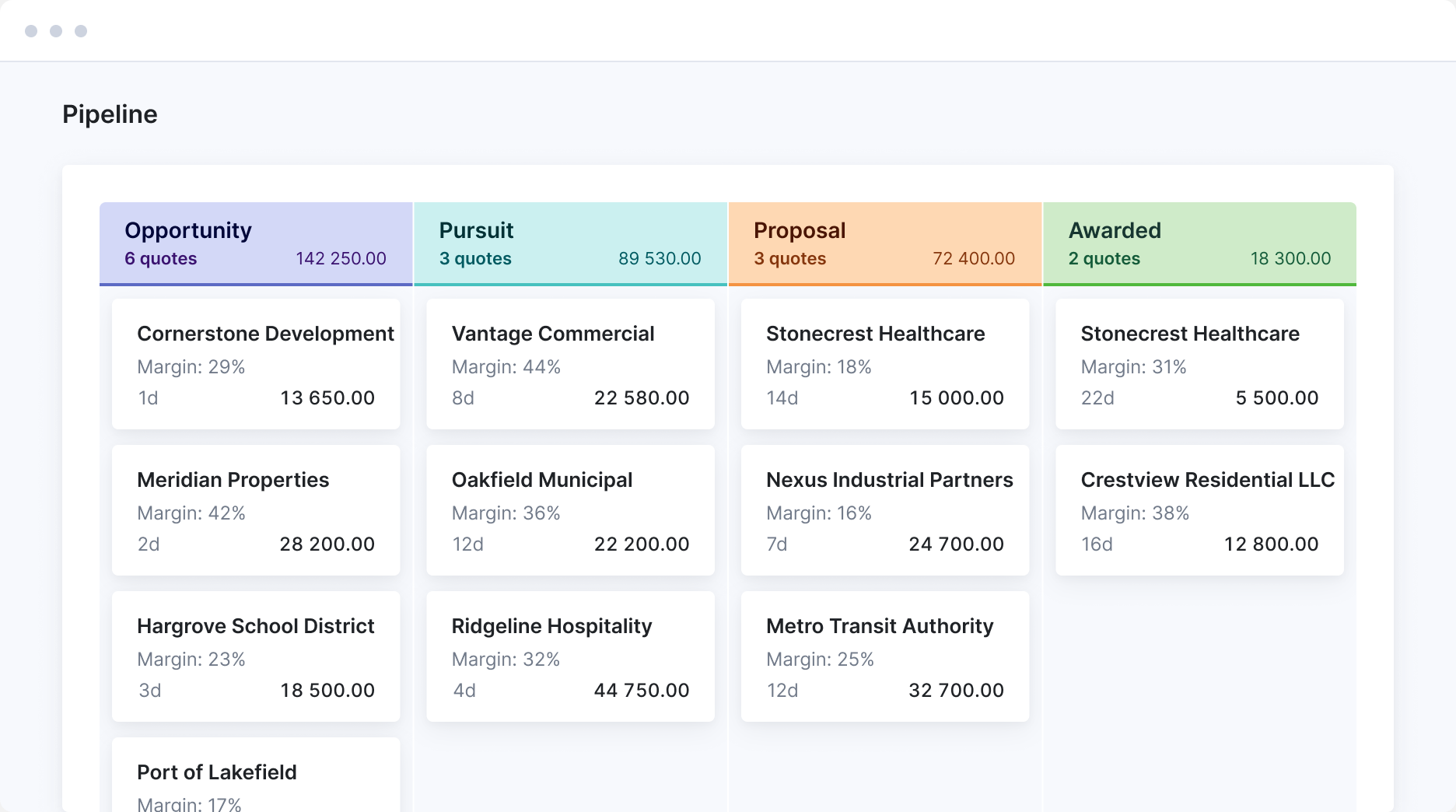Click the 2 quotes count under Awarded

pyautogui.click(x=1104, y=258)
